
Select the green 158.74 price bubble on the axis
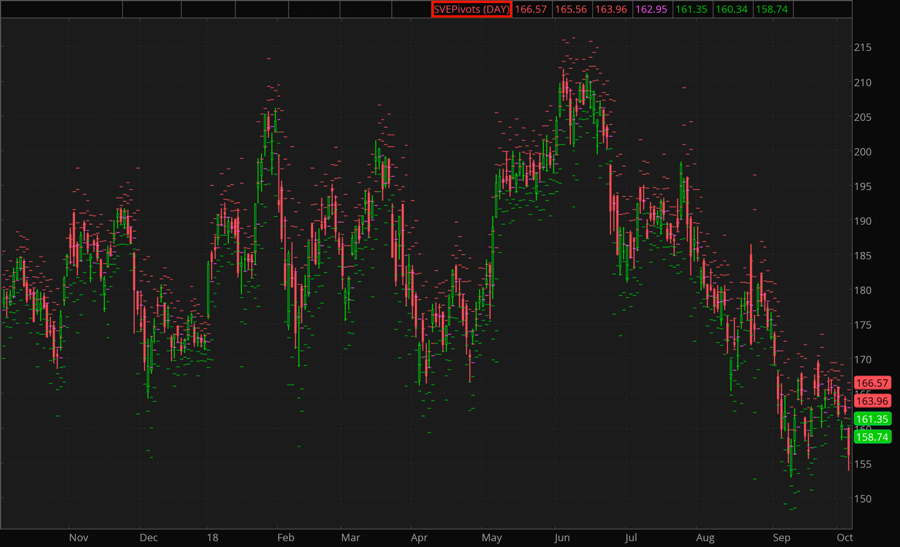coord(872,437)
